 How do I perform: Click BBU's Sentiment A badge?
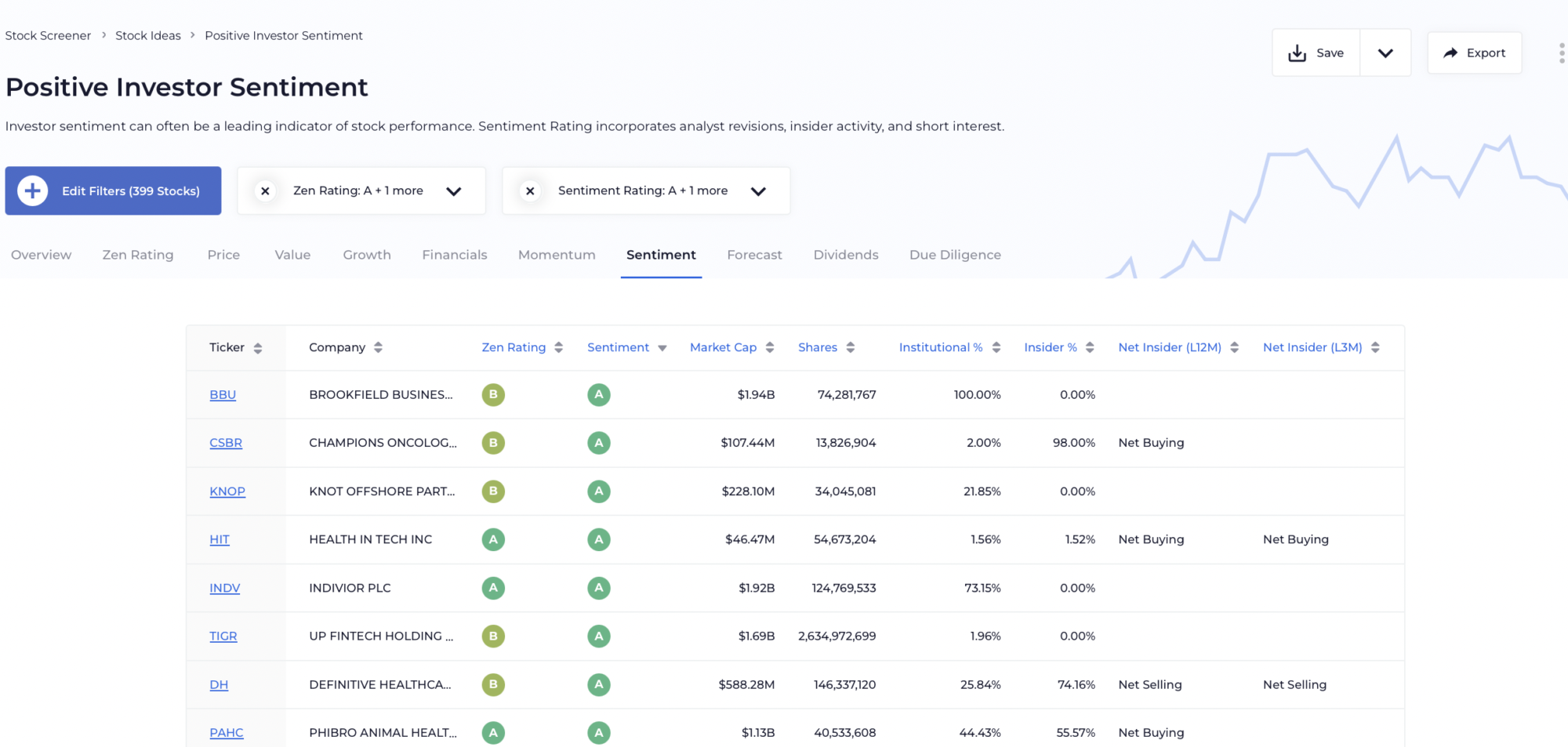599,394
